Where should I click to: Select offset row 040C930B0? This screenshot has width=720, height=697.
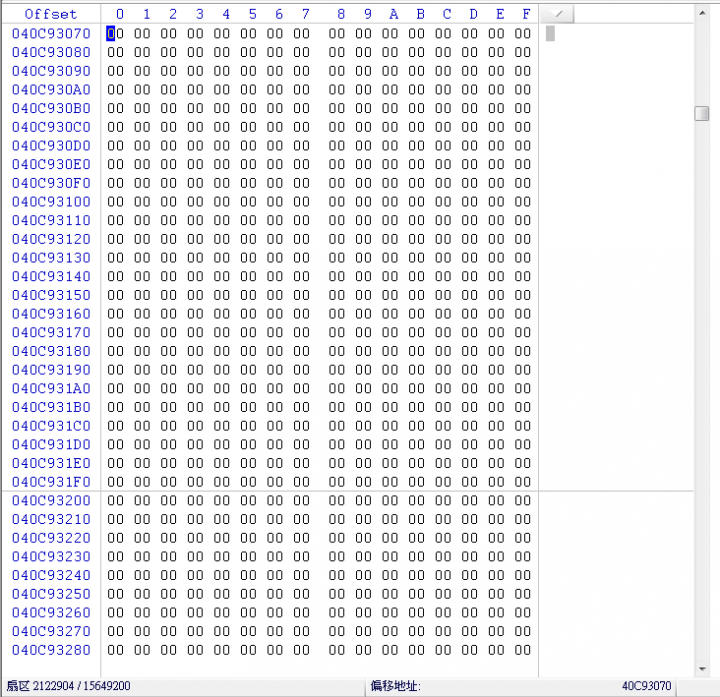click(x=51, y=108)
